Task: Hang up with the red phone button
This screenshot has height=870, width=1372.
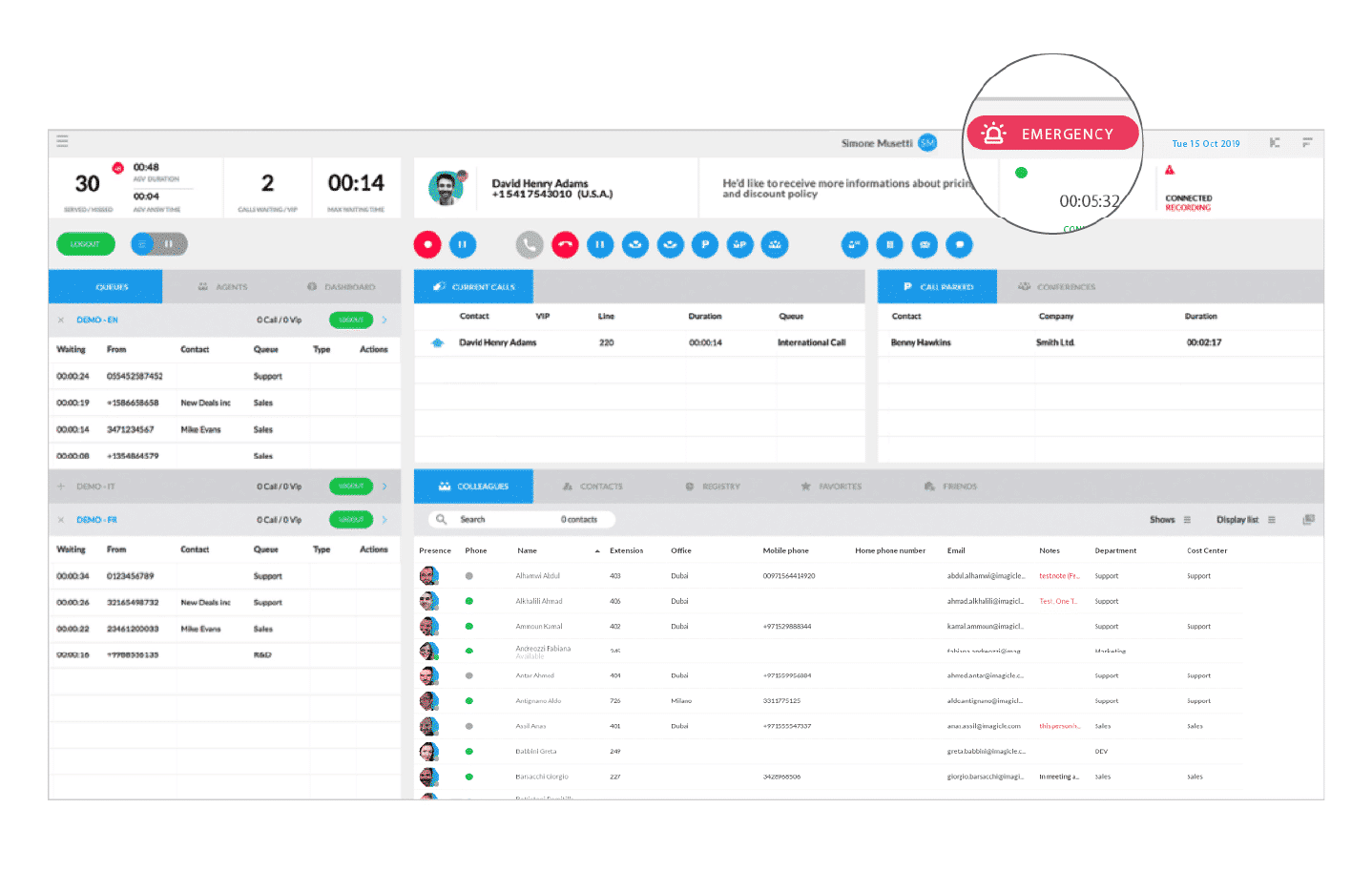Action: [x=565, y=245]
